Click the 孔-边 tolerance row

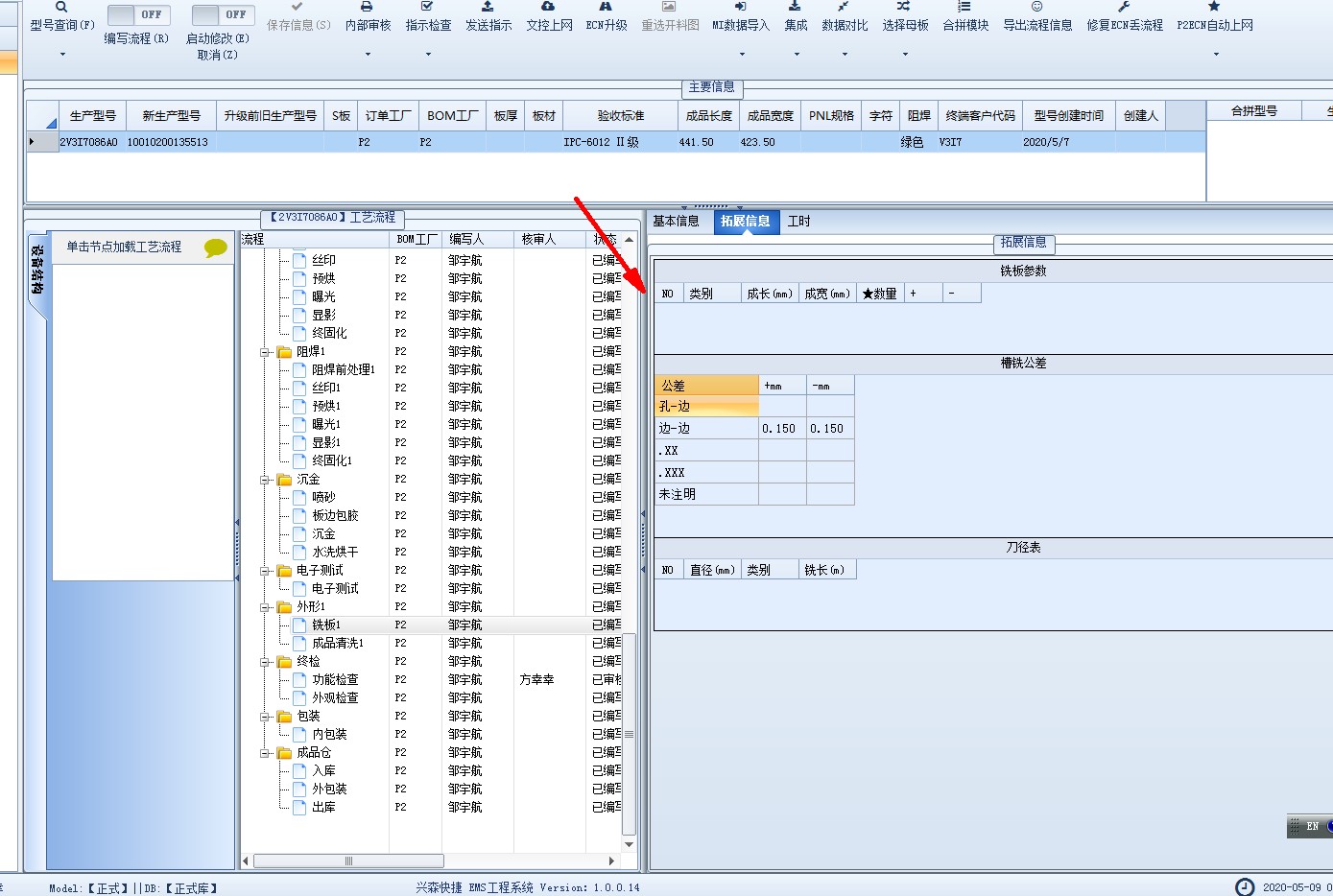pyautogui.click(x=706, y=407)
